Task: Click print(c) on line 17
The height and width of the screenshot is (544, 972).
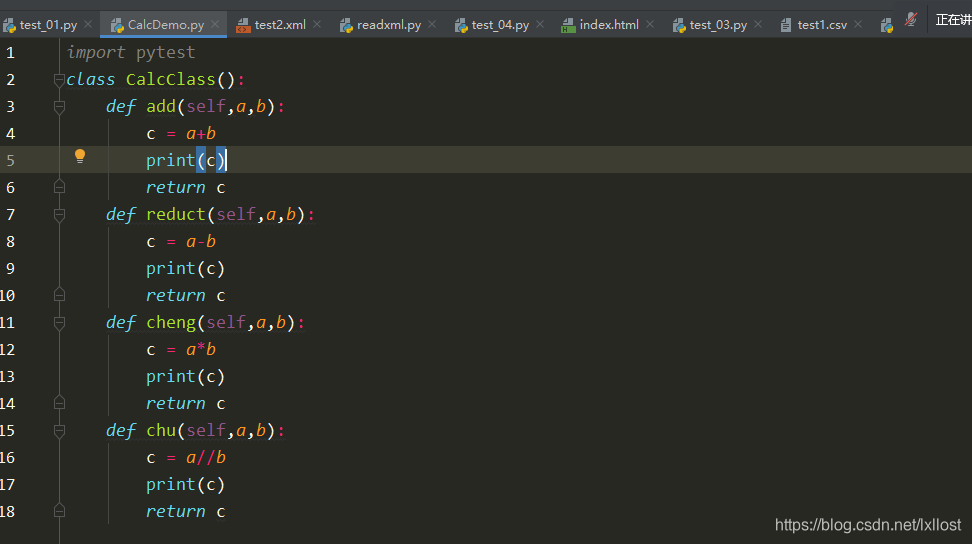Action: pyautogui.click(x=185, y=485)
